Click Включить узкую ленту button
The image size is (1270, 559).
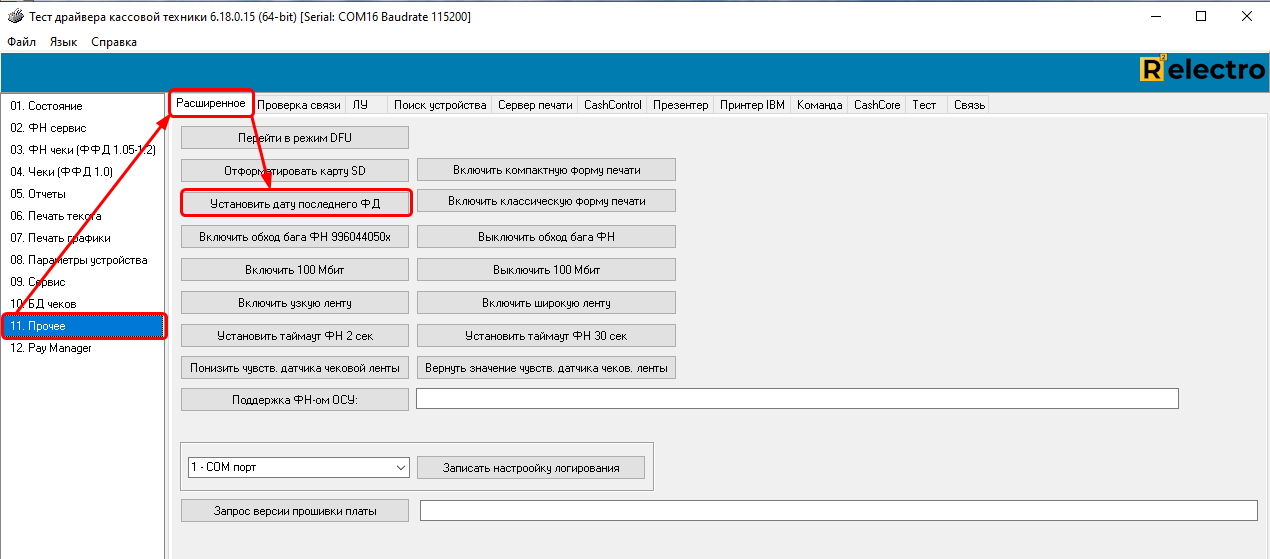pyautogui.click(x=295, y=303)
